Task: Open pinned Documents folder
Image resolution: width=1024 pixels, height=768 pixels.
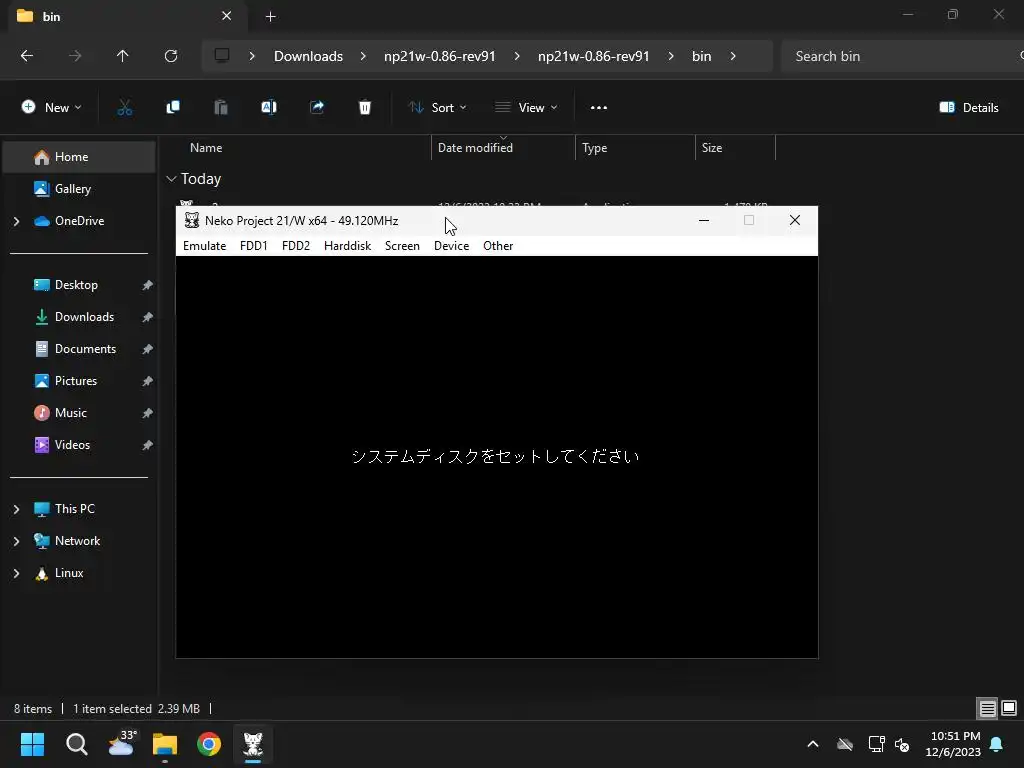Action: tap(86, 349)
